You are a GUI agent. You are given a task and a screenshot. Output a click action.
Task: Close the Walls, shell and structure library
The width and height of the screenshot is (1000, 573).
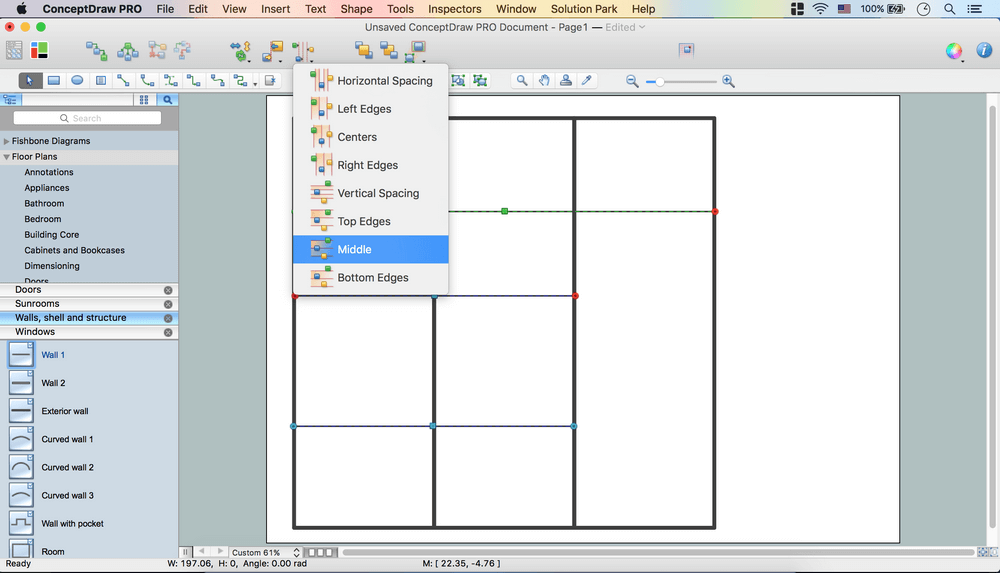pos(168,318)
